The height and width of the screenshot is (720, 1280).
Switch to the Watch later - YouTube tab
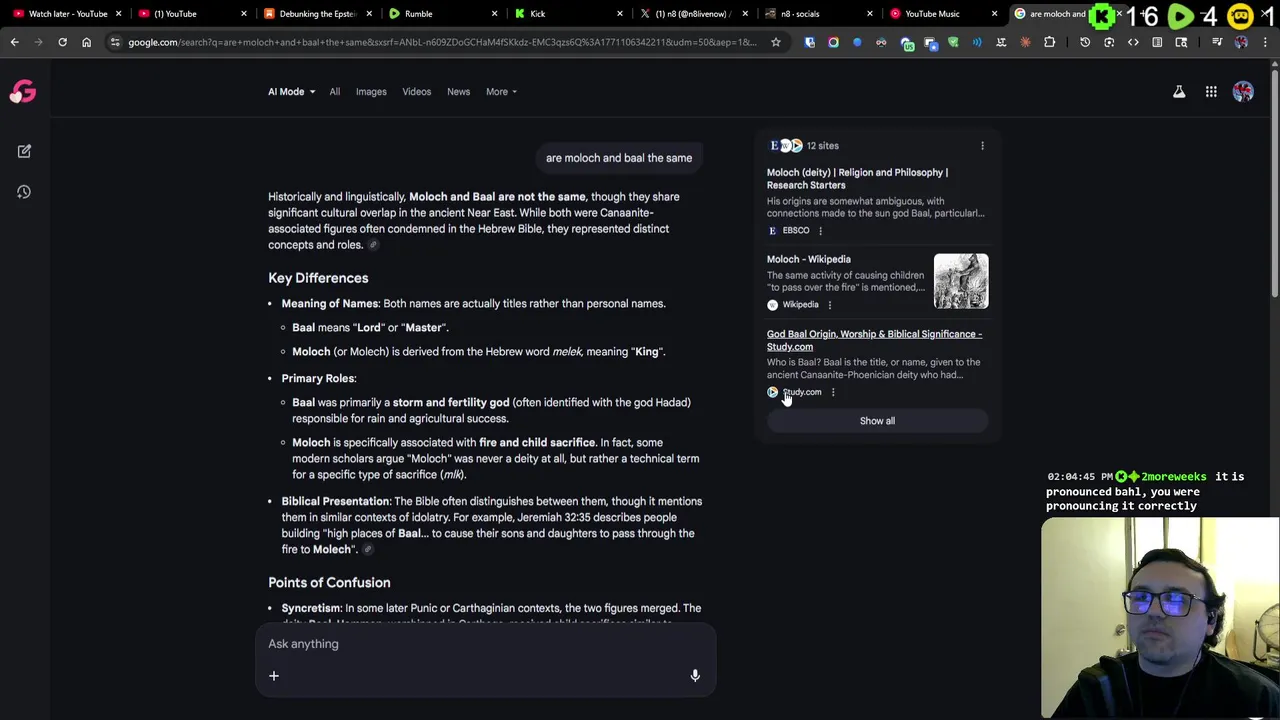(65, 14)
